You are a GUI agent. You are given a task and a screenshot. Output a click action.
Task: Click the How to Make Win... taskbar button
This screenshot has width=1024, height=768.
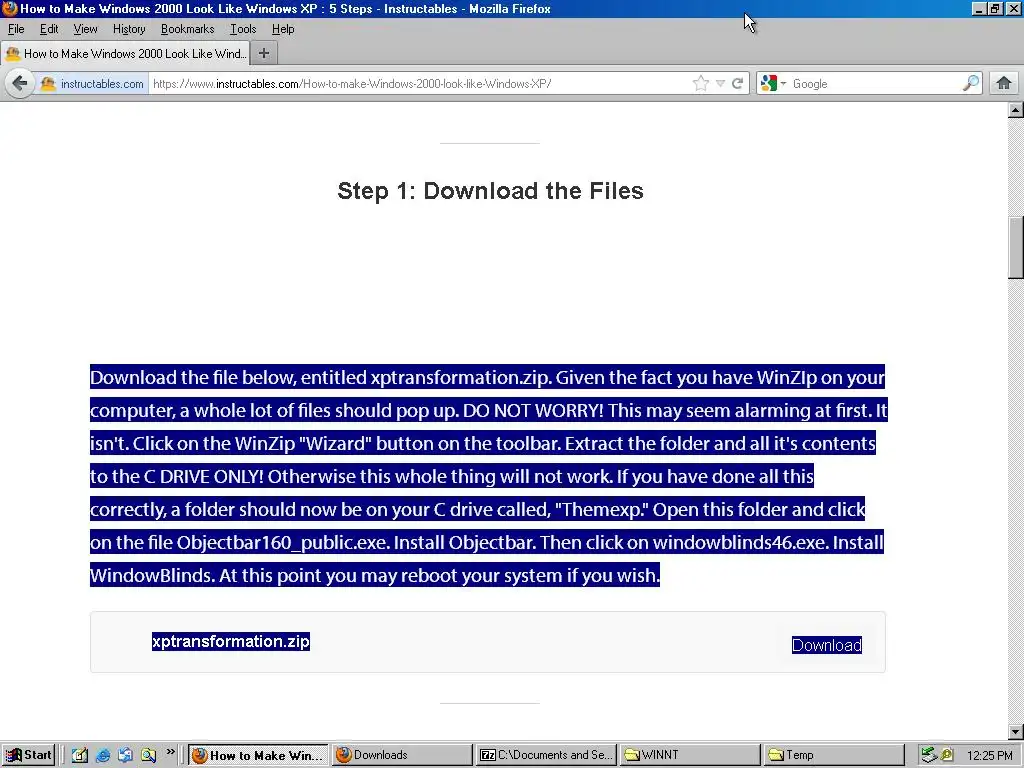[259, 755]
